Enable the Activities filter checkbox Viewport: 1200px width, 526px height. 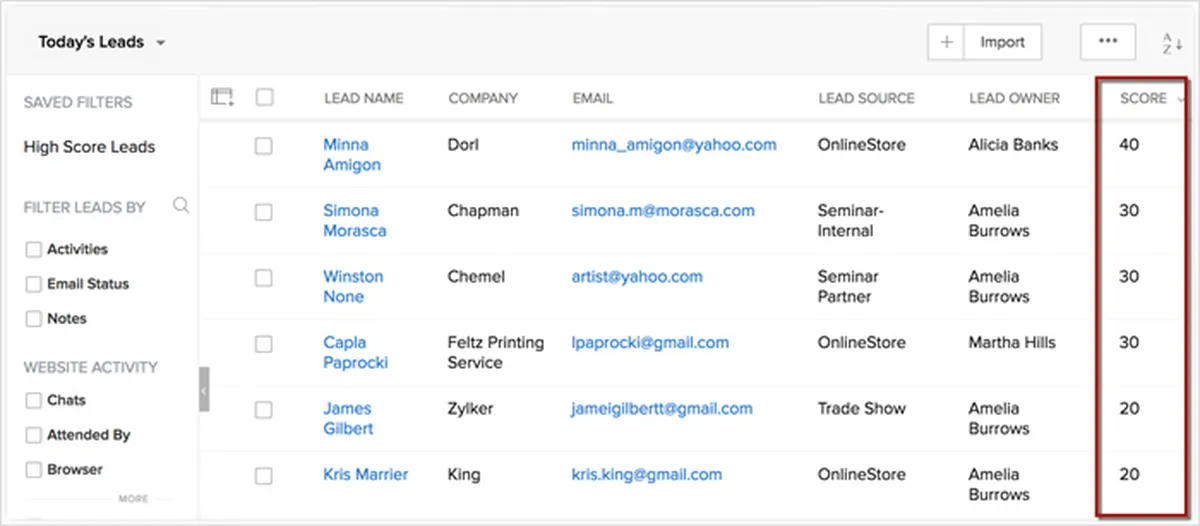click(x=34, y=250)
